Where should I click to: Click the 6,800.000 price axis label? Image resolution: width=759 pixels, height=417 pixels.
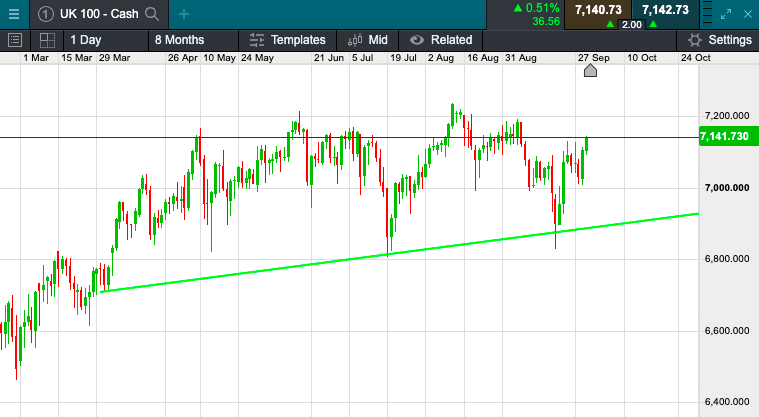point(727,259)
